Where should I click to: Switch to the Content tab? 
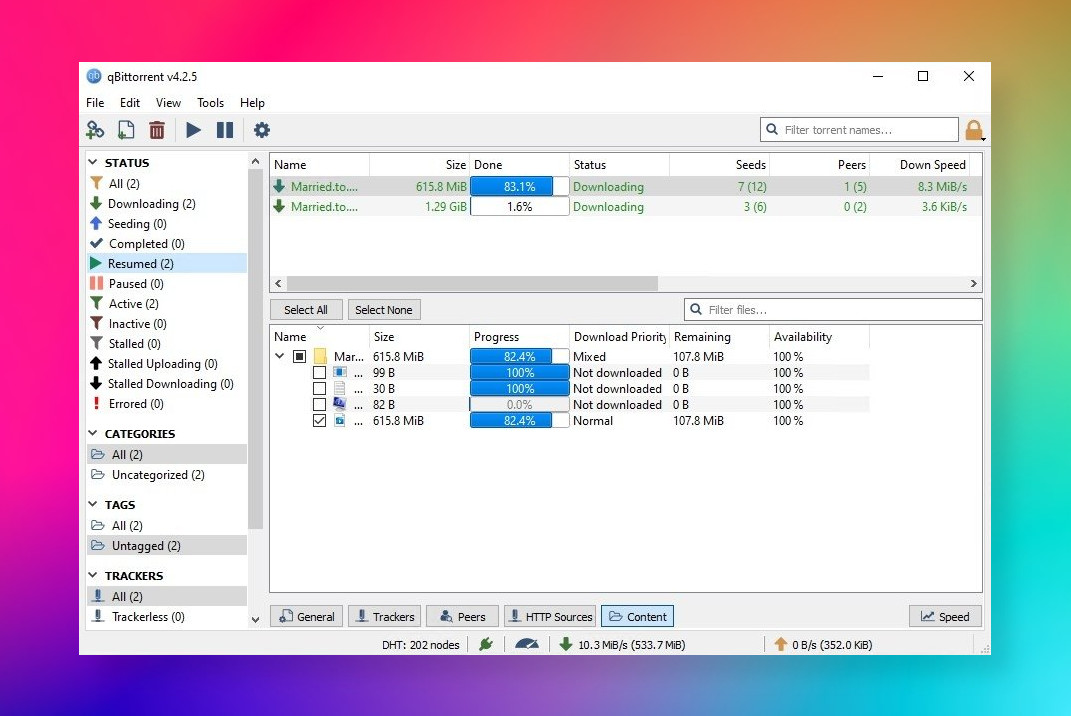(637, 616)
